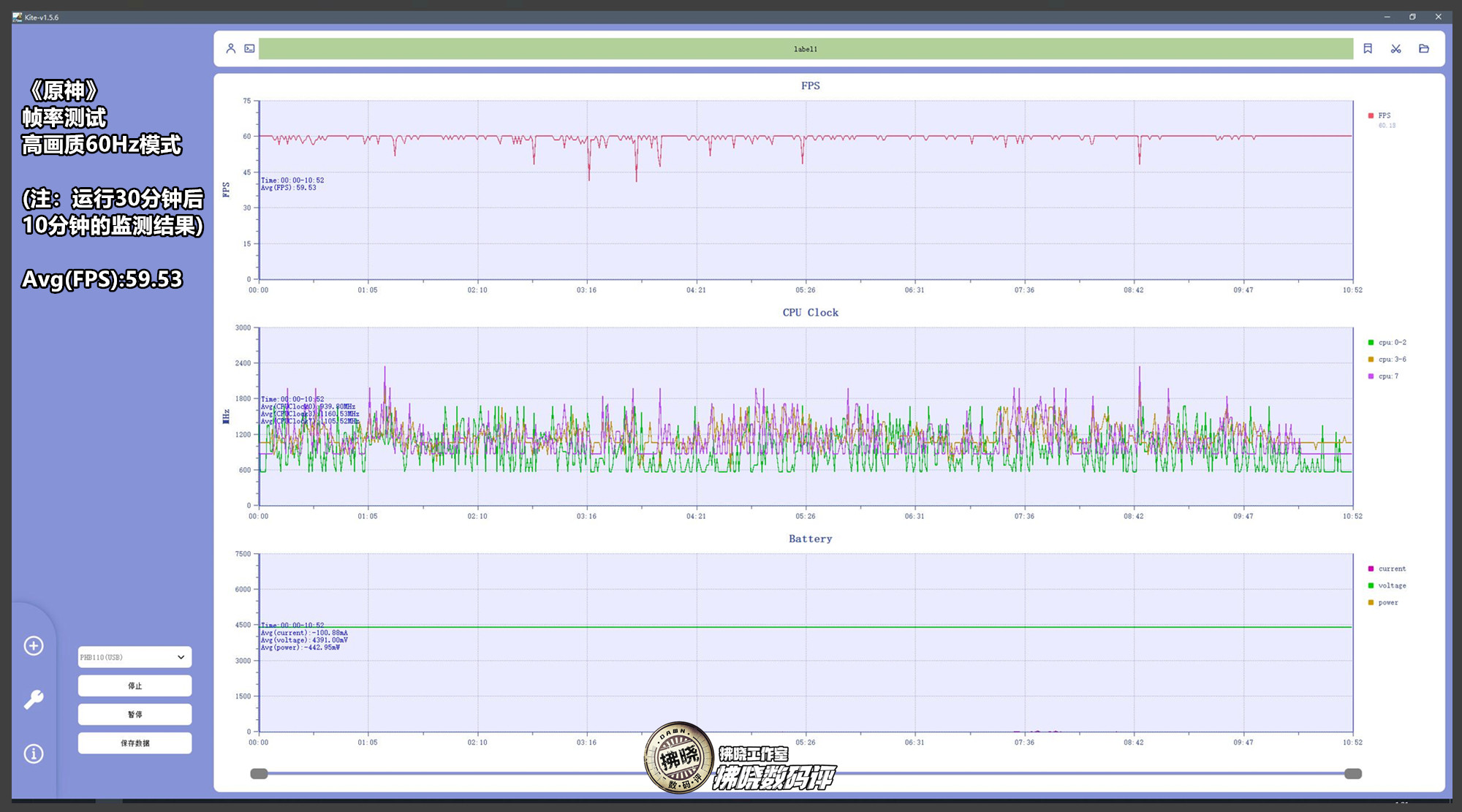Click the bookmark icon in top bar
1462x812 pixels.
point(1368,48)
